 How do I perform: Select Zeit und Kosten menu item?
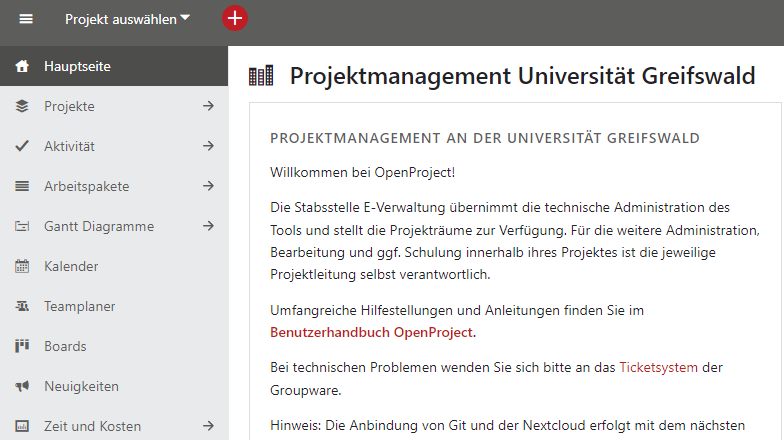(x=92, y=426)
